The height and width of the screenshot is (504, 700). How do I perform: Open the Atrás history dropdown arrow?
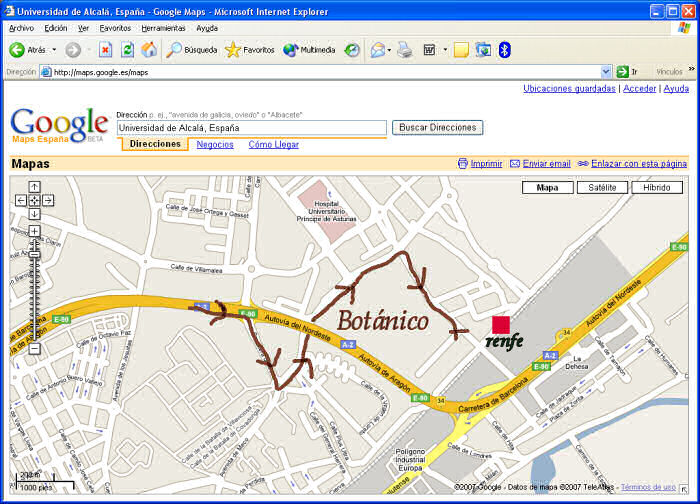point(54,50)
